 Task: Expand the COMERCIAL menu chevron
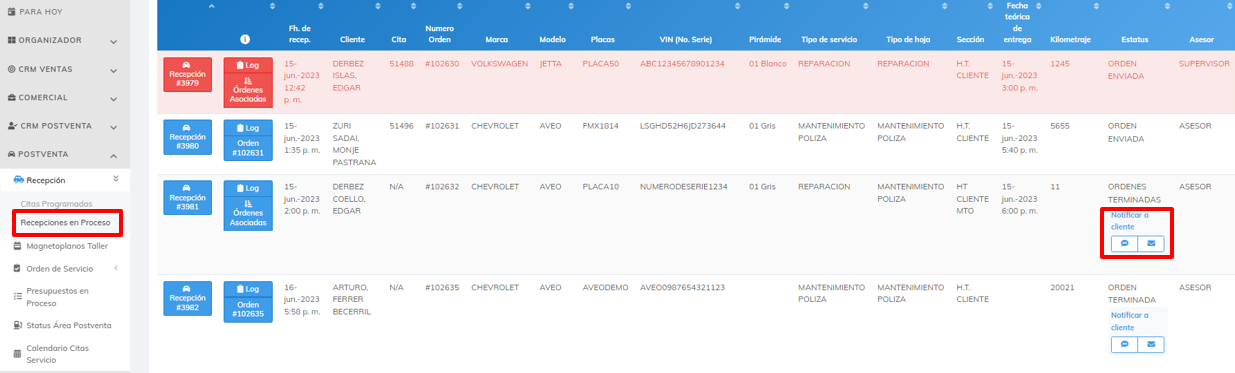pyautogui.click(x=114, y=99)
